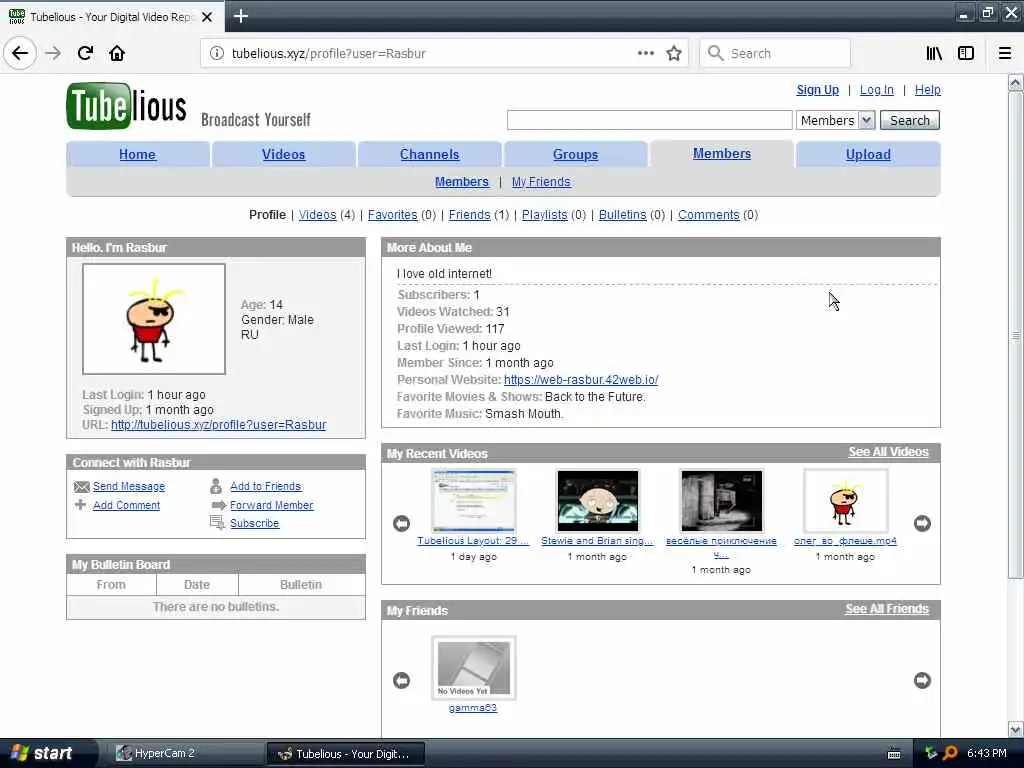Click the arrow icon beside Forward Member
Viewport: 1024px width, 768px height.
(x=218, y=505)
